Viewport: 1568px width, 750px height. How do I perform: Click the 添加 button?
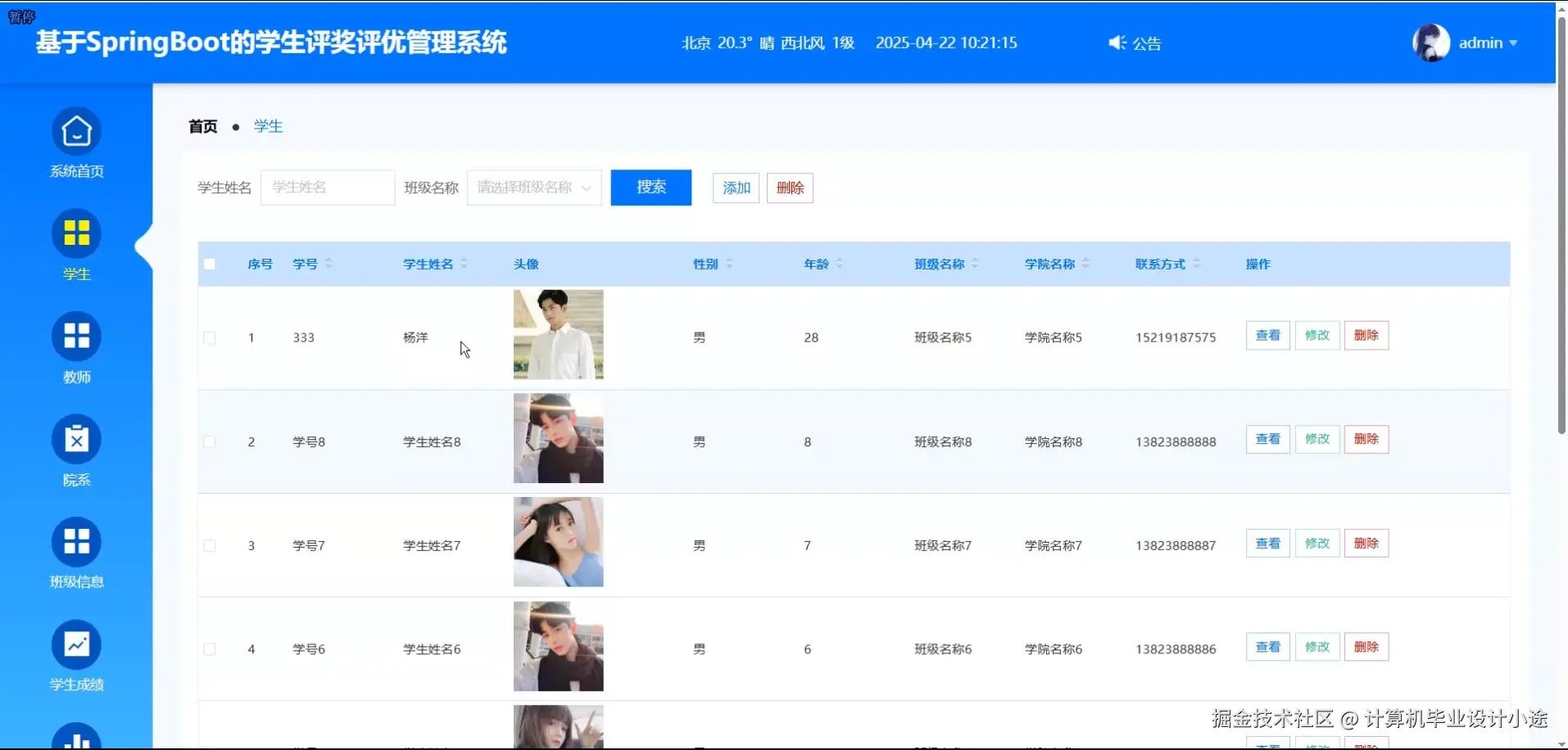(x=736, y=188)
